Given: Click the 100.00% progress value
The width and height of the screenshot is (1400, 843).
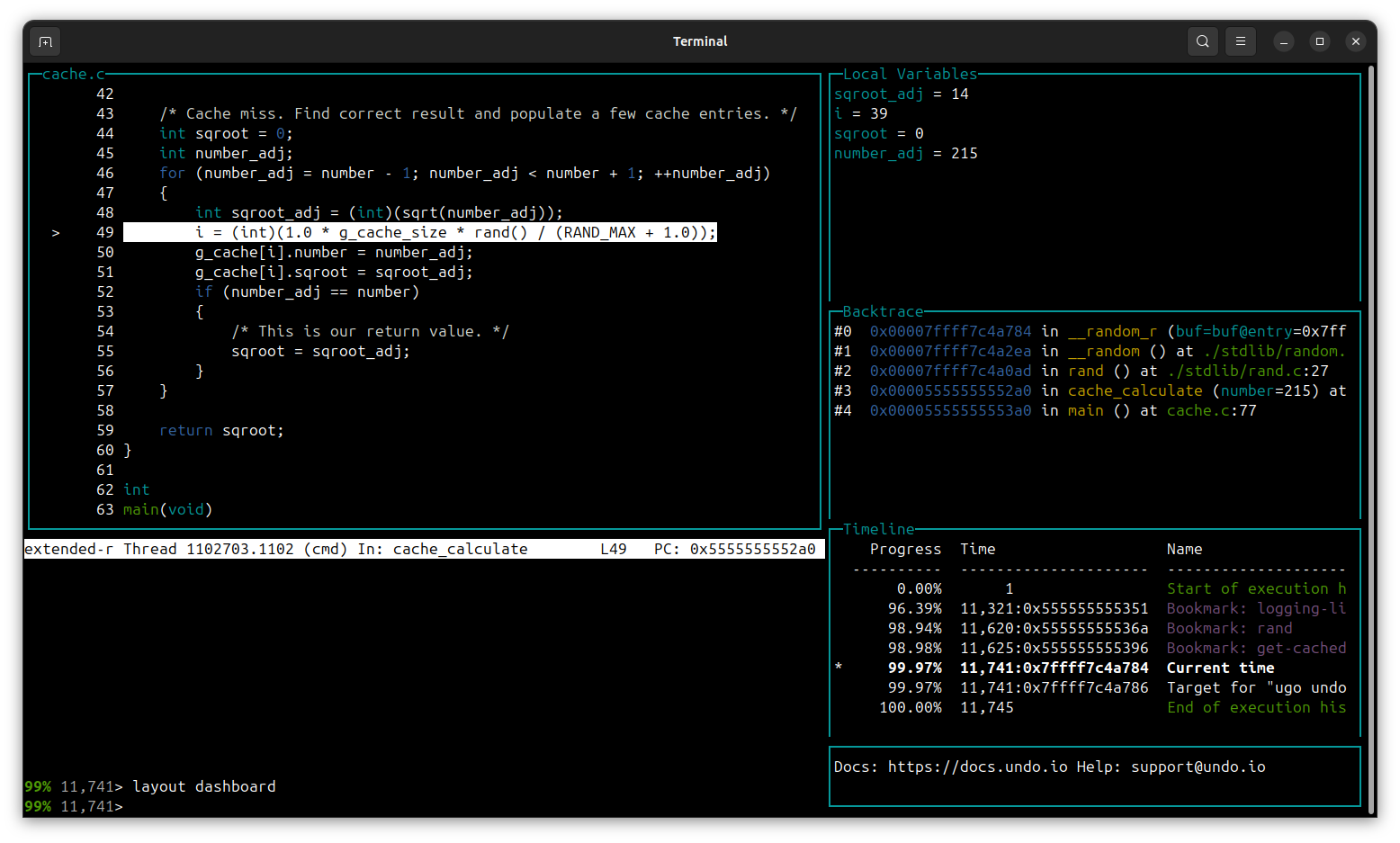Looking at the screenshot, I should 911,707.
